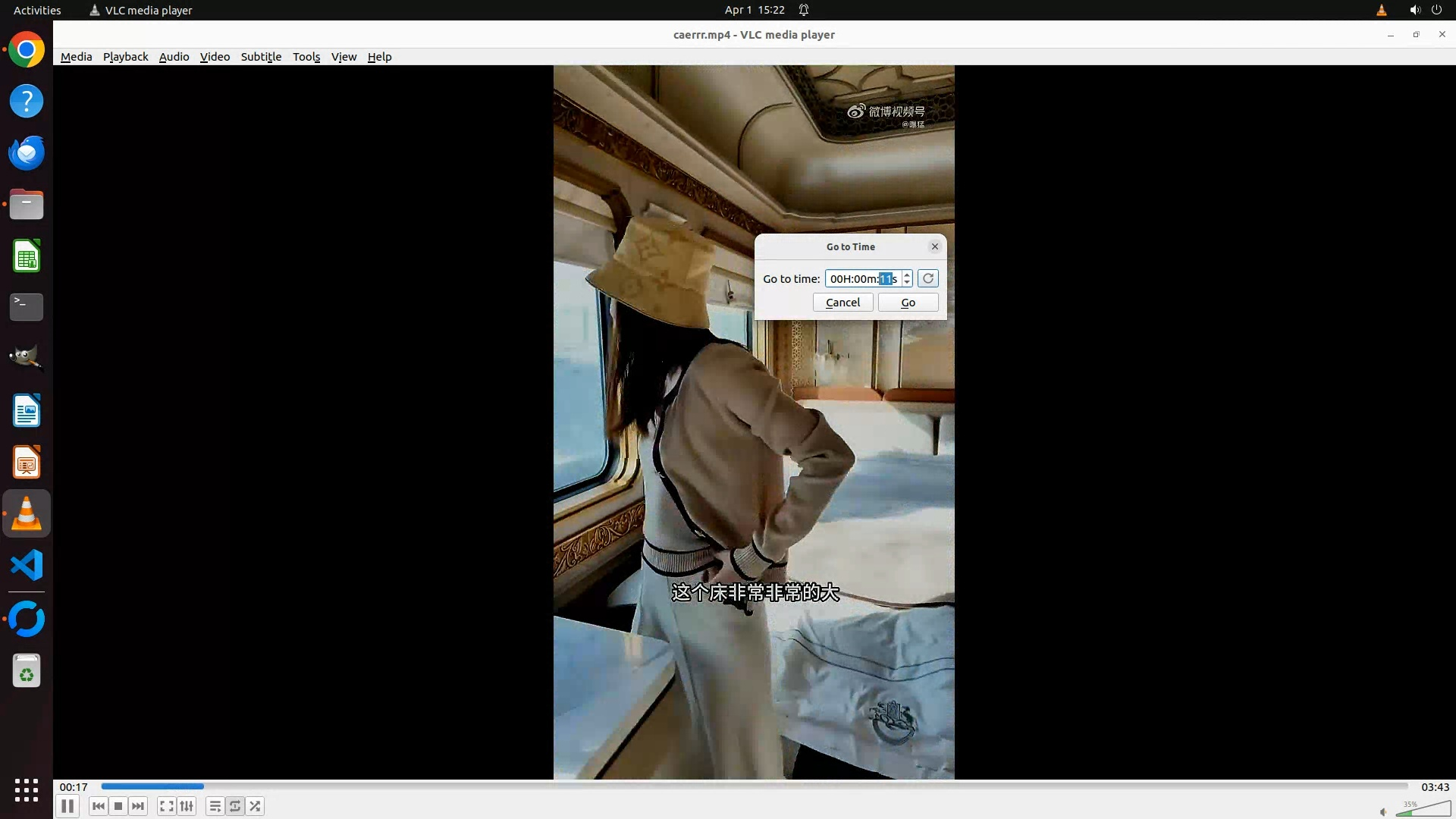Skip to next media track
The image size is (1456, 819).
(x=138, y=806)
